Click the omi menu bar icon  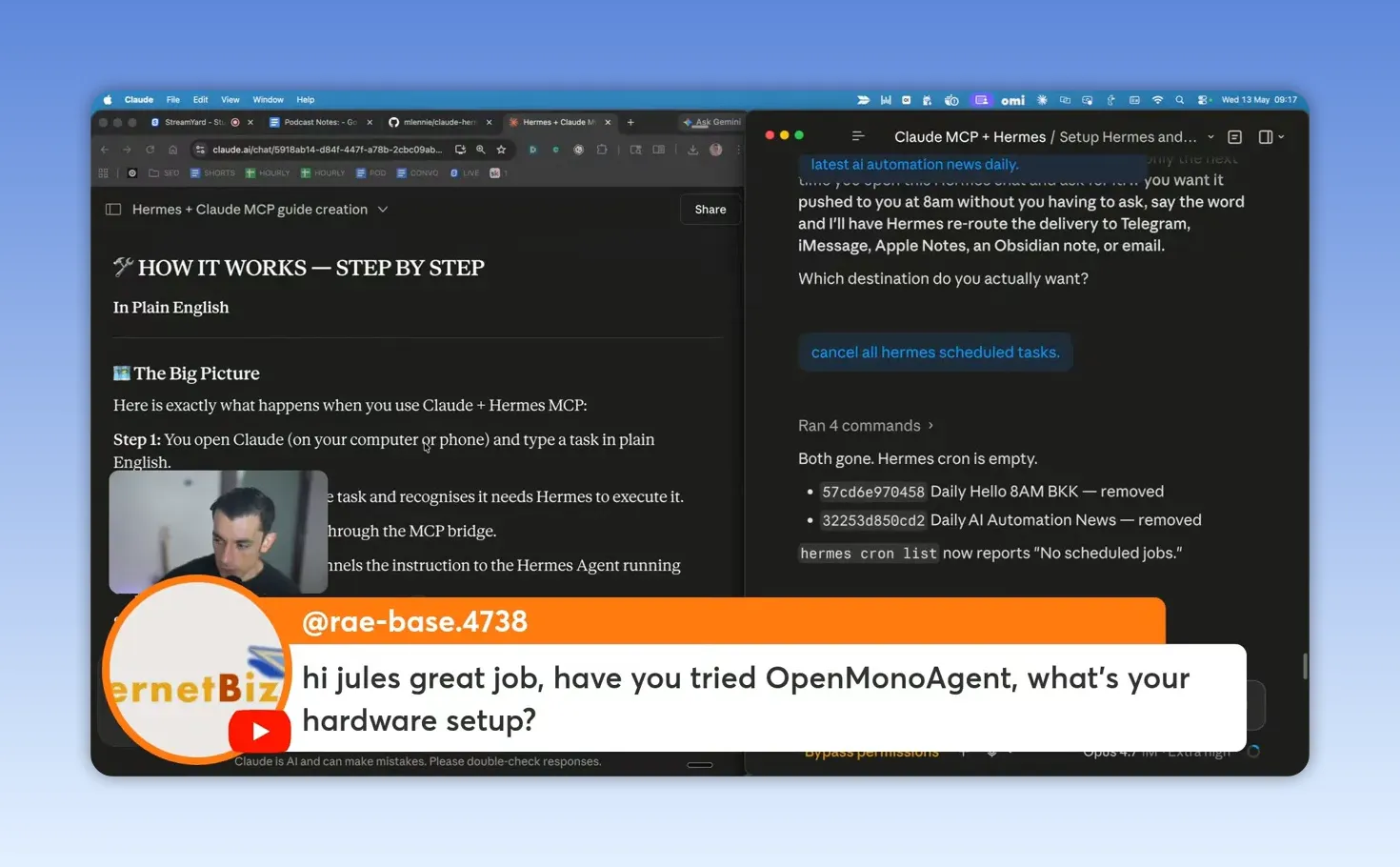tap(1012, 100)
